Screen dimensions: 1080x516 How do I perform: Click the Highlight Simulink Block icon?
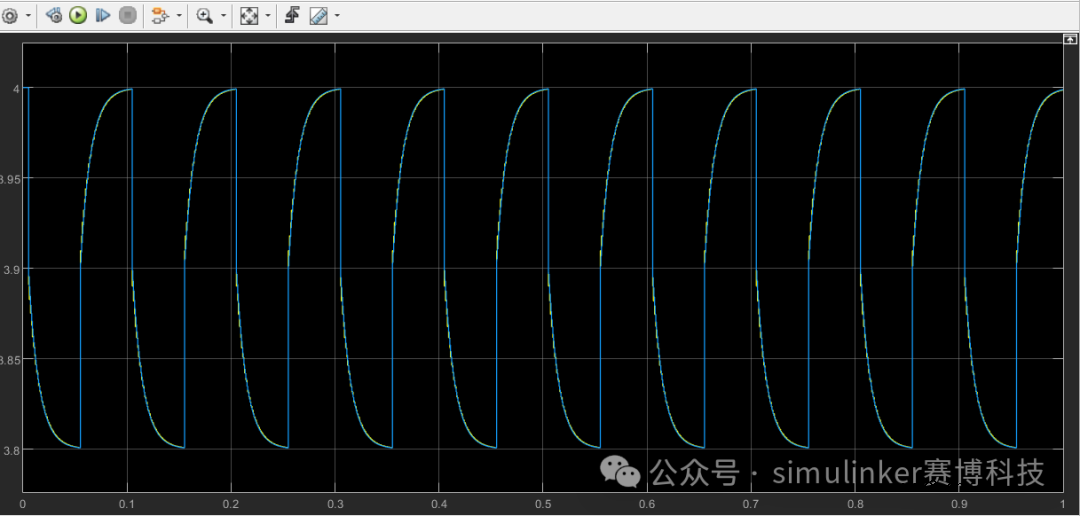(x=159, y=16)
